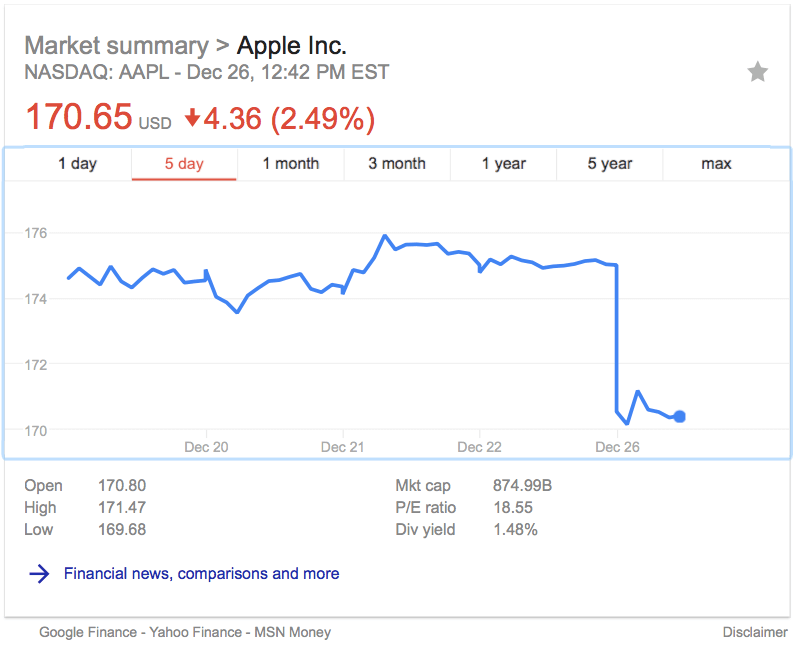
Task: Show the 1 year chart
Action: click(503, 164)
